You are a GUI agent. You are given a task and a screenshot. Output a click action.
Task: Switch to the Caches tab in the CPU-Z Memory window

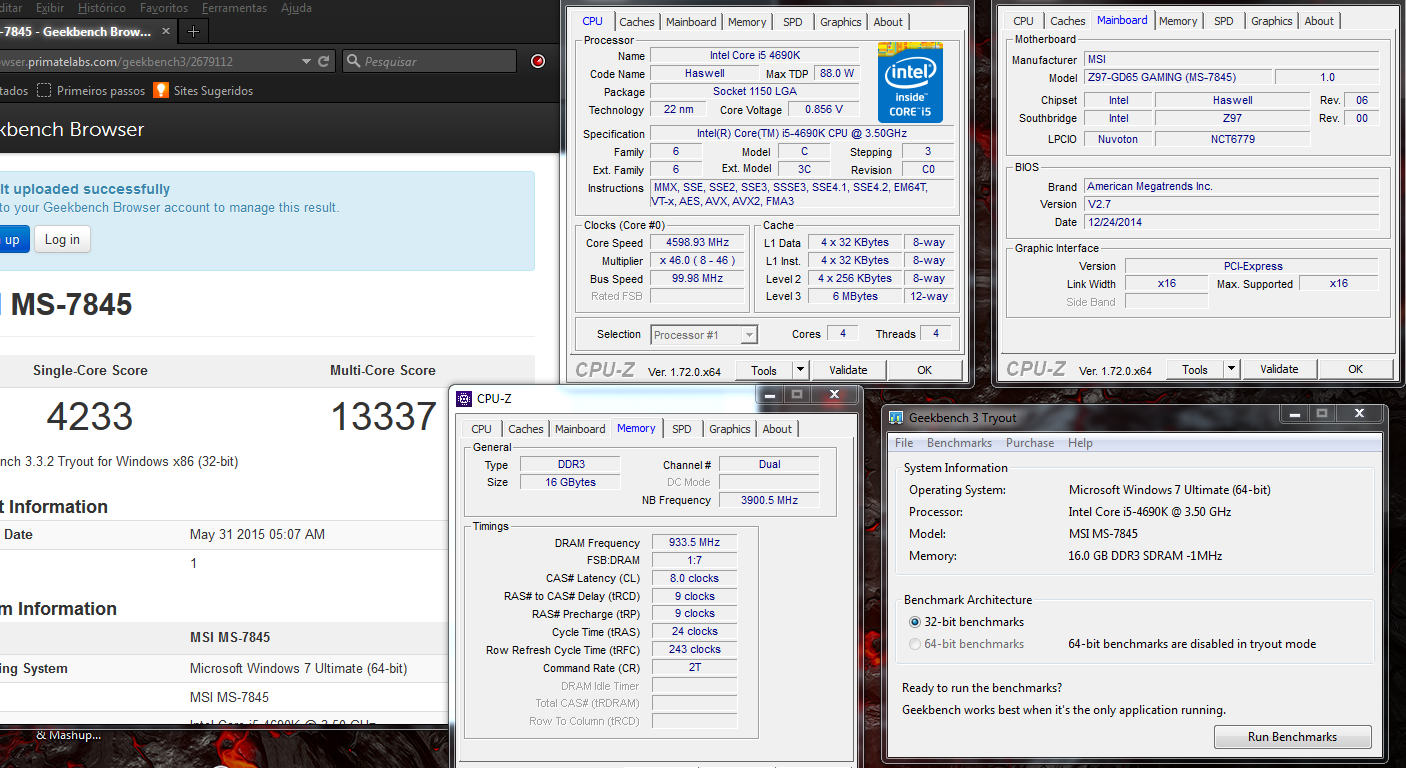tap(525, 429)
